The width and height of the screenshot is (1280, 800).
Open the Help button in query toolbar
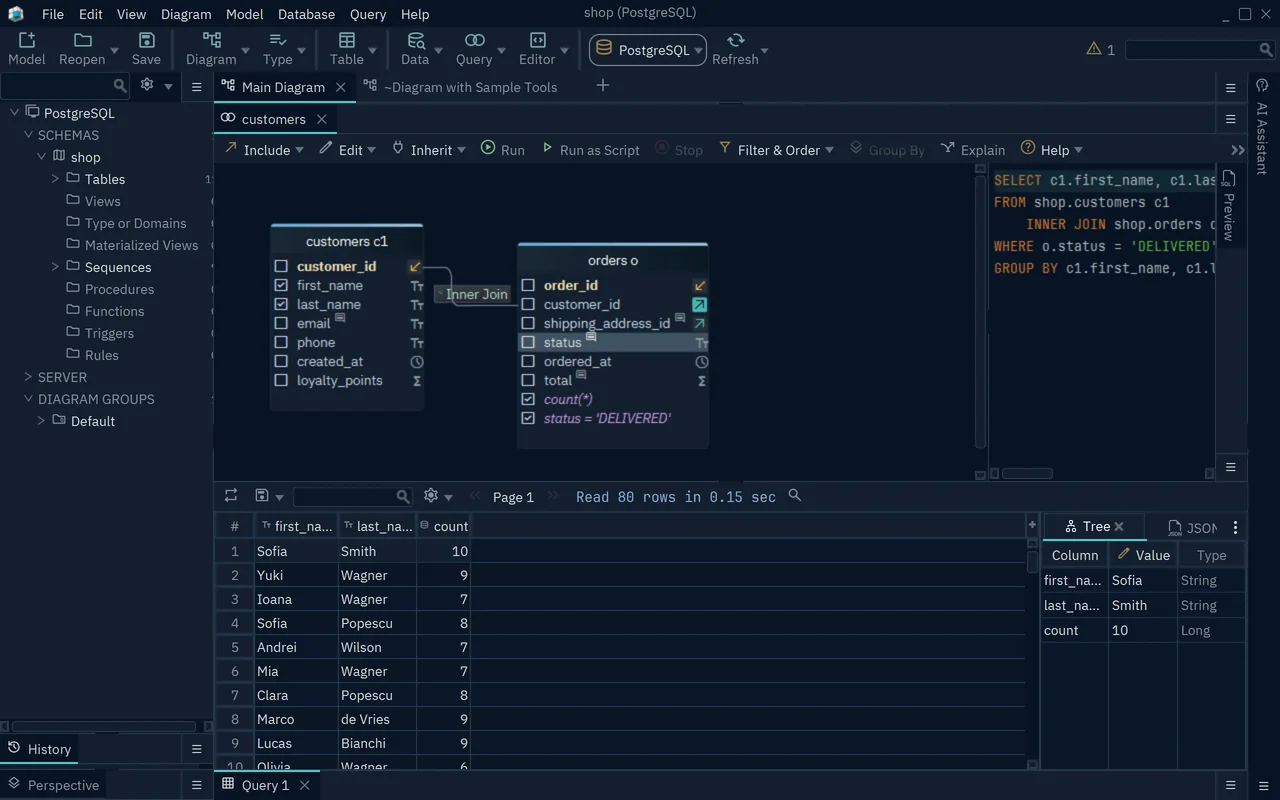pyautogui.click(x=1052, y=149)
